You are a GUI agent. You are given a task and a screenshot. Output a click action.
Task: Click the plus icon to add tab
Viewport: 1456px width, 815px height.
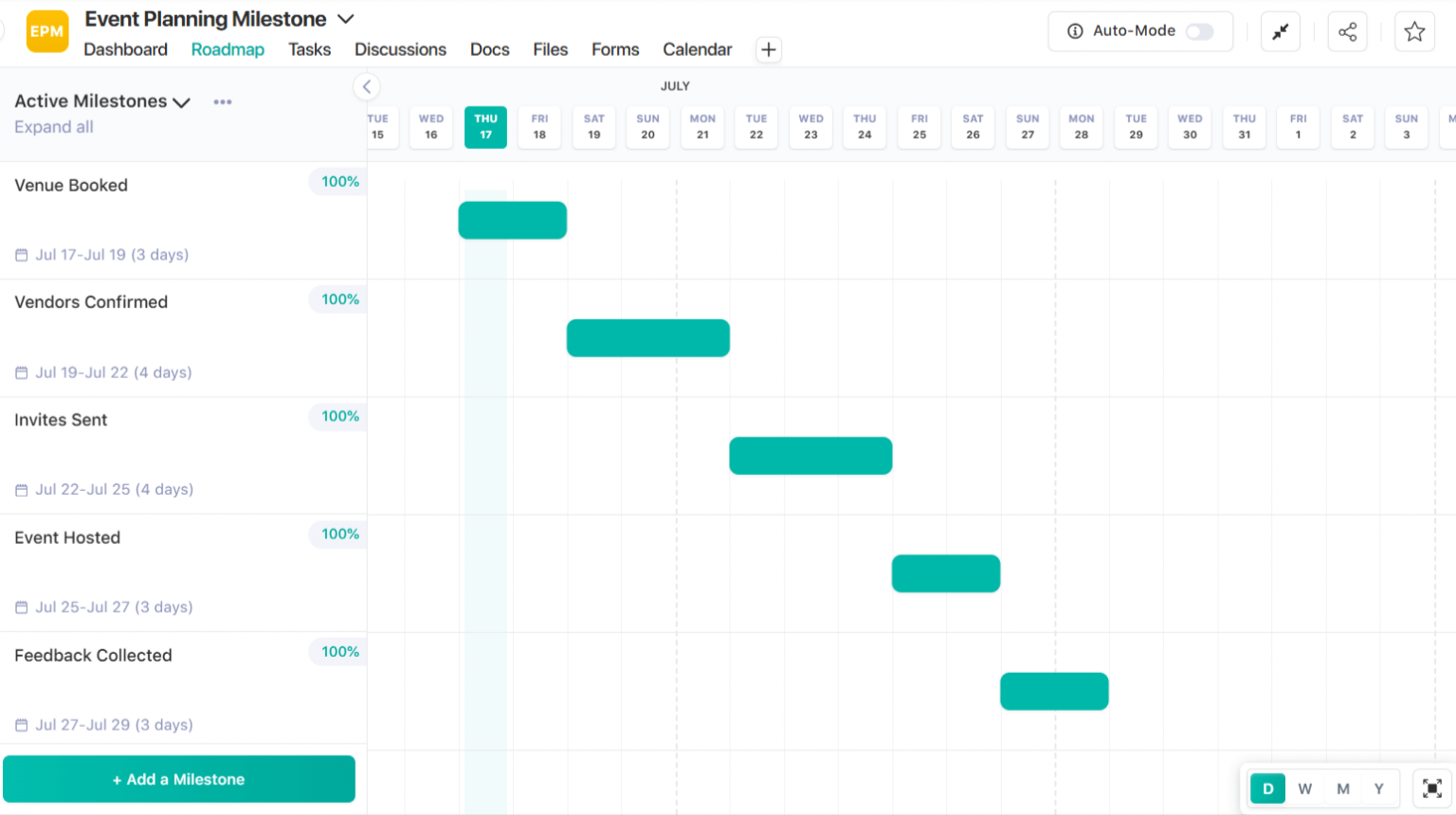[769, 50]
